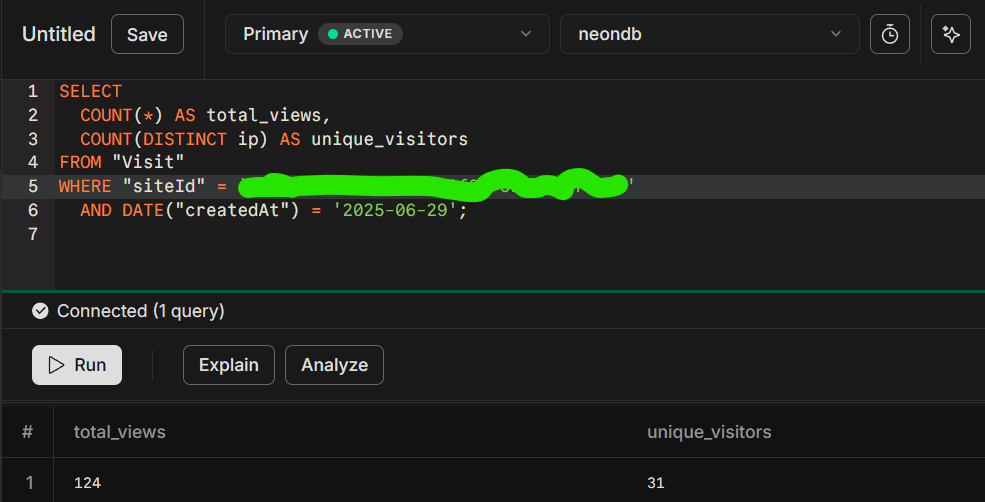The height and width of the screenshot is (502, 985).
Task: Click the AI sparkle assistant icon
Action: (950, 34)
